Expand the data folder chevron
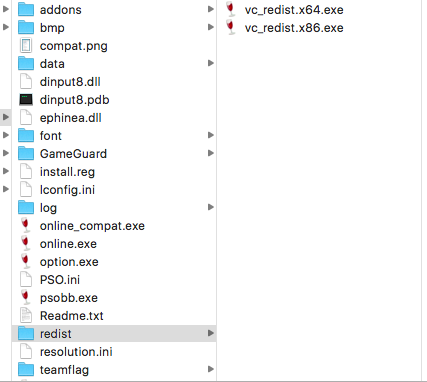 (x=211, y=63)
